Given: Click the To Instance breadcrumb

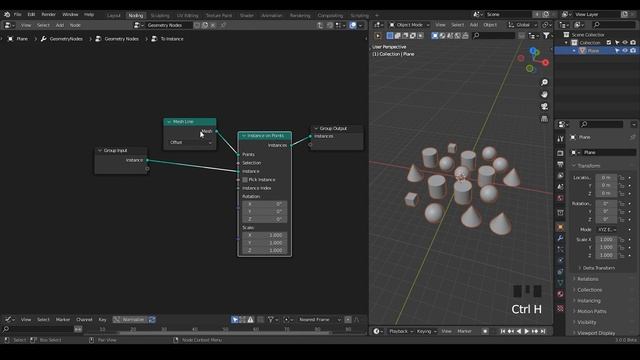Looking at the screenshot, I should pos(172,39).
